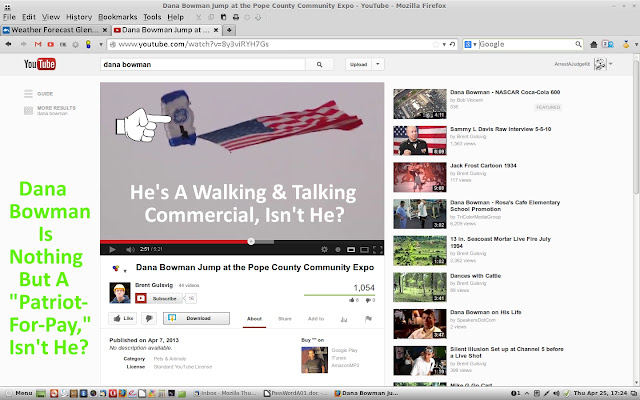Report video with the flag icon
Viewport: 640px width, 400px height.
click(x=368, y=319)
